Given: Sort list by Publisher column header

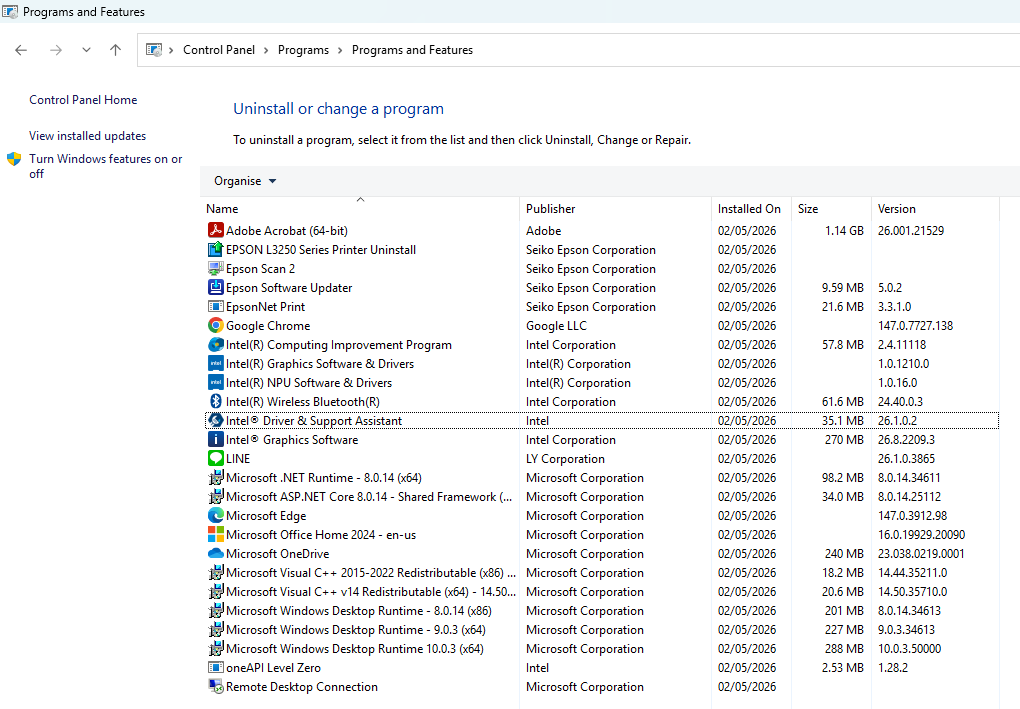Looking at the screenshot, I should pyautogui.click(x=615, y=208).
